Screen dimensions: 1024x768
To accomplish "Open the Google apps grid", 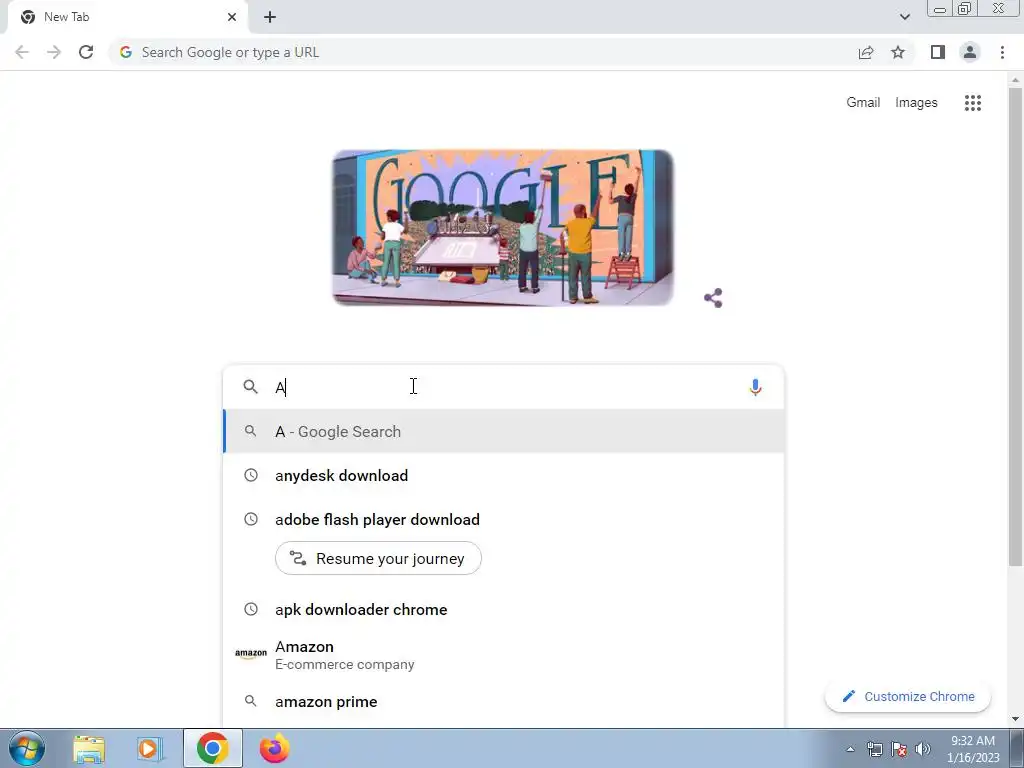I will coord(972,103).
